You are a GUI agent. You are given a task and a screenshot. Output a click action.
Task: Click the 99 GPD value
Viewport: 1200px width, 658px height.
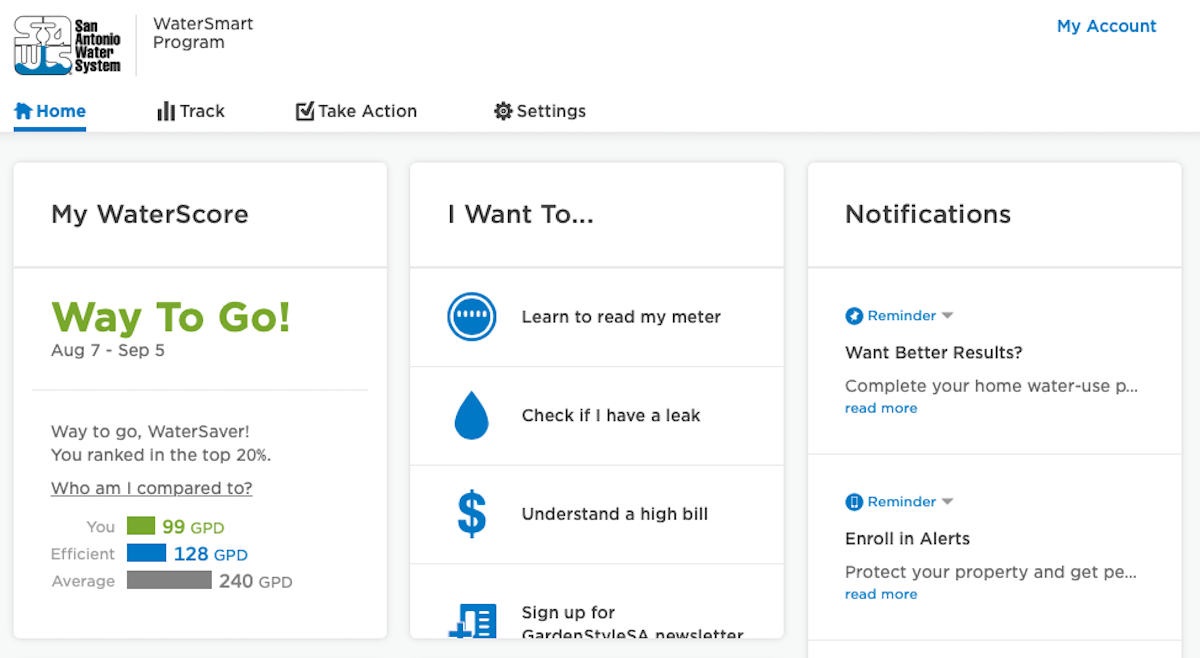[194, 527]
